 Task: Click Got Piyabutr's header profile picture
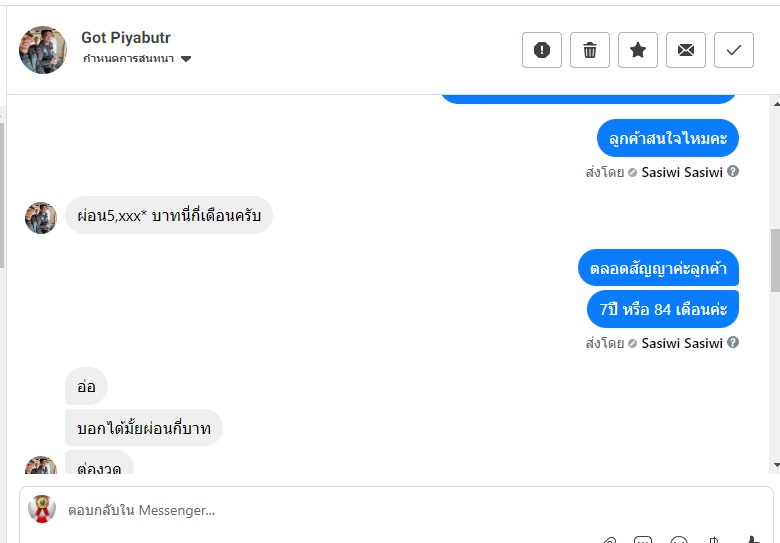tap(43, 49)
